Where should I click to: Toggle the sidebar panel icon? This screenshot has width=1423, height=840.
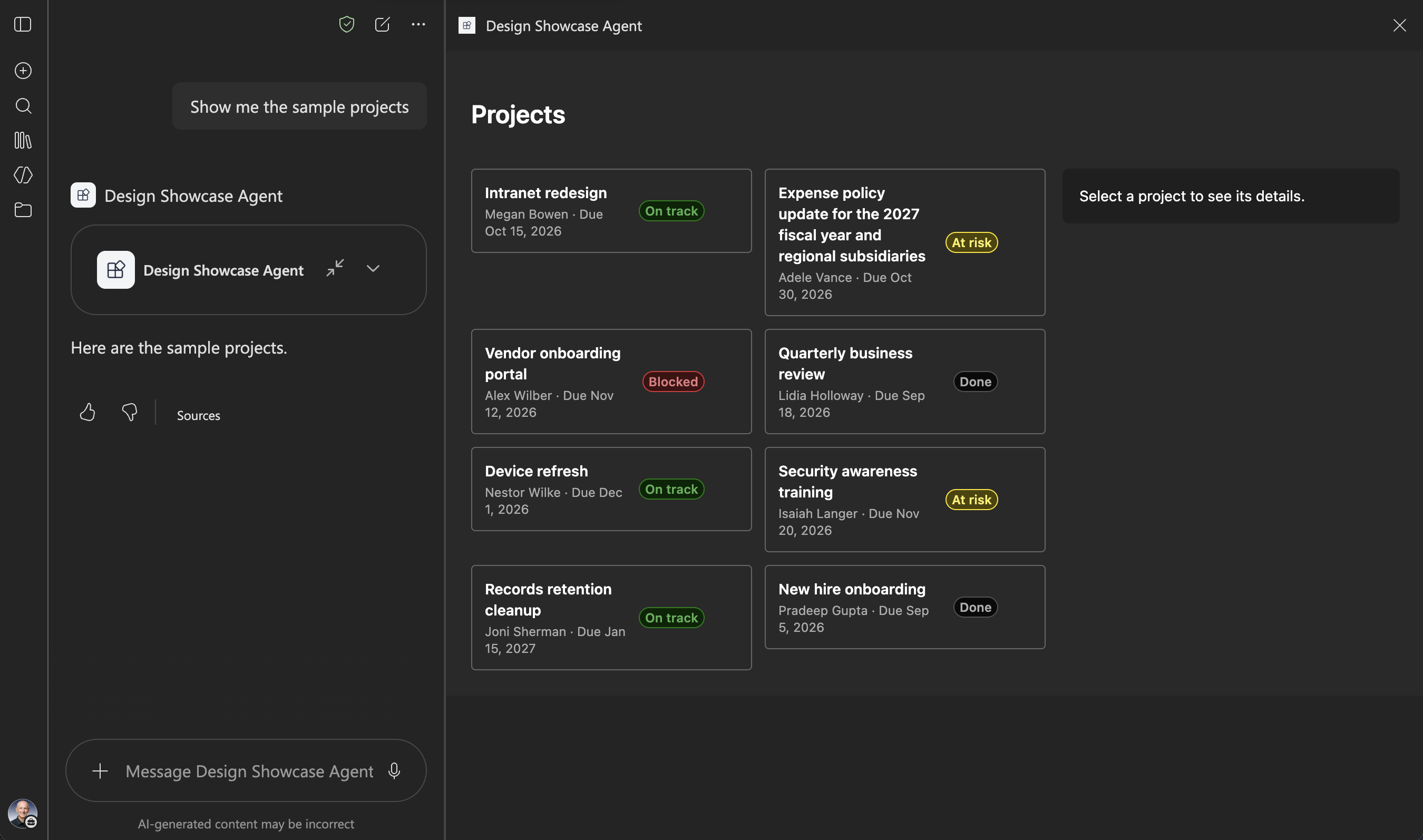(23, 24)
